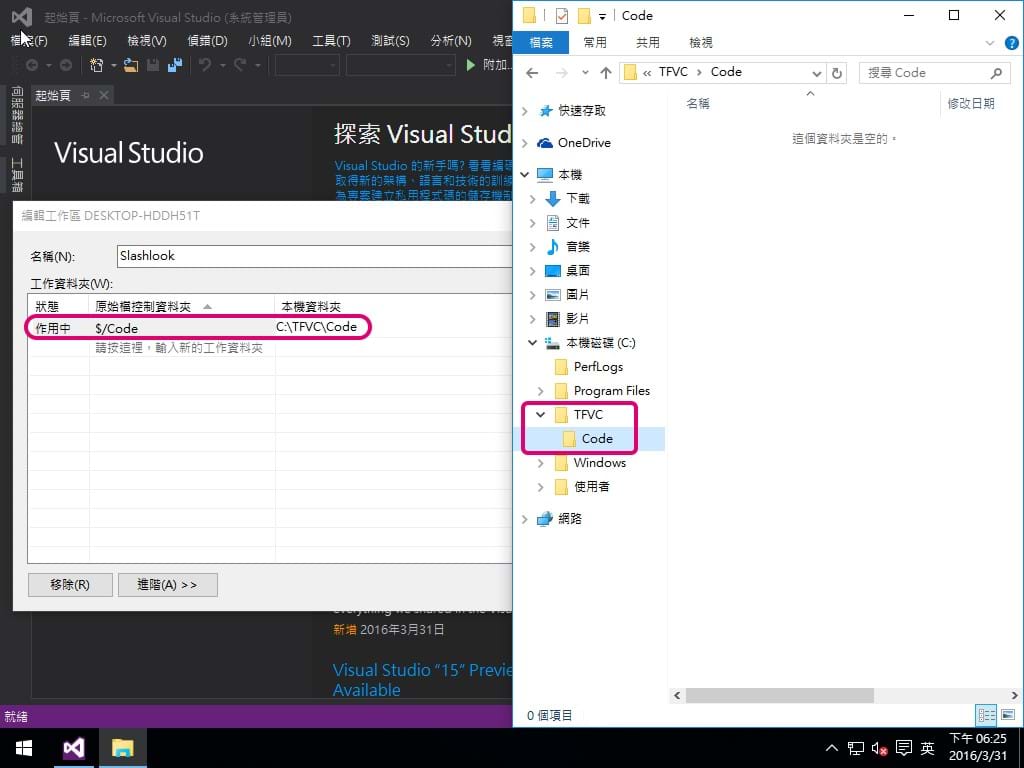Open the network status tray icon
Screen dimensions: 1024x768
click(x=856, y=748)
